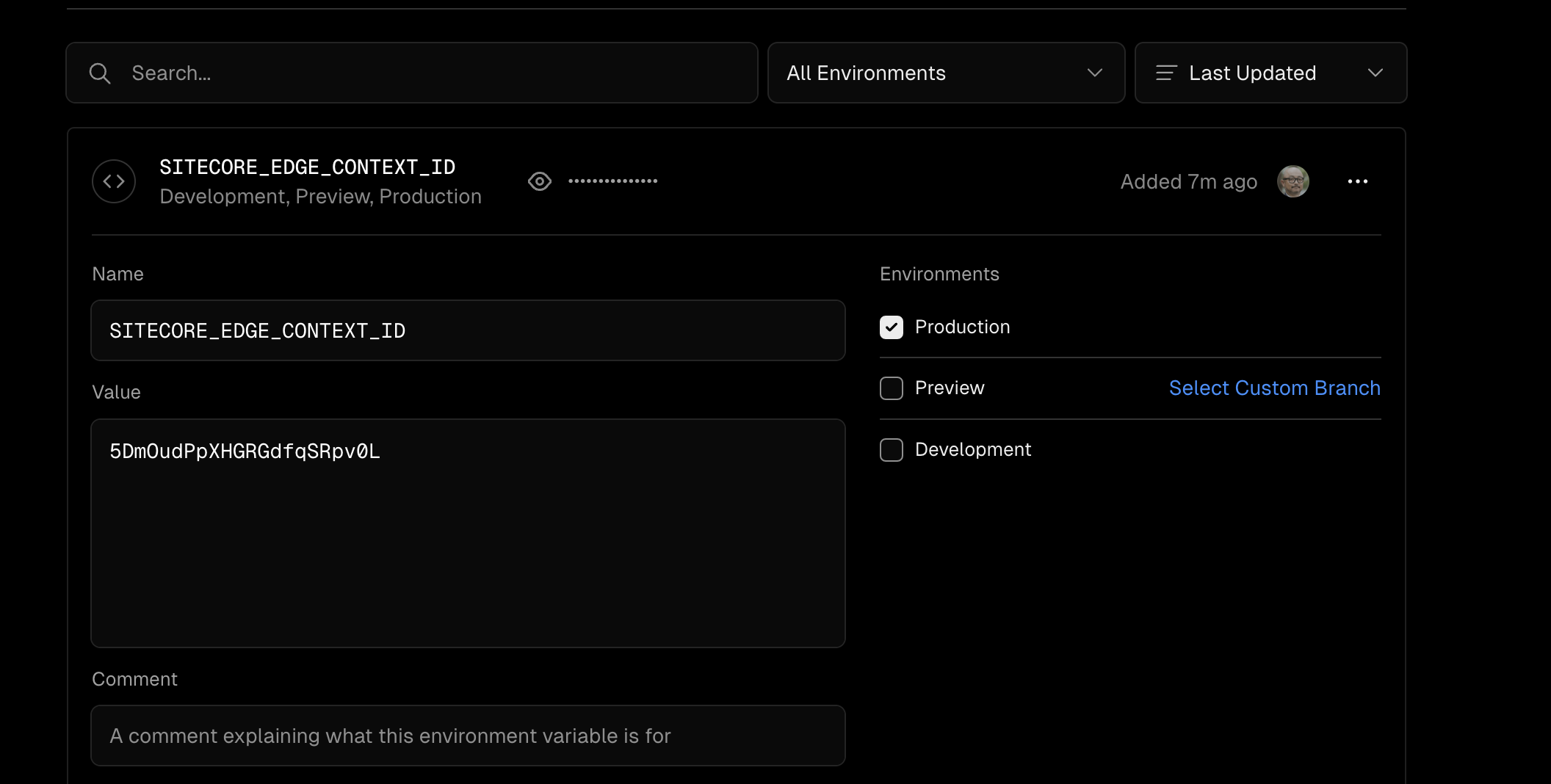The height and width of the screenshot is (784, 1551).
Task: Enable the Development environment checkbox
Action: pyautogui.click(x=892, y=450)
